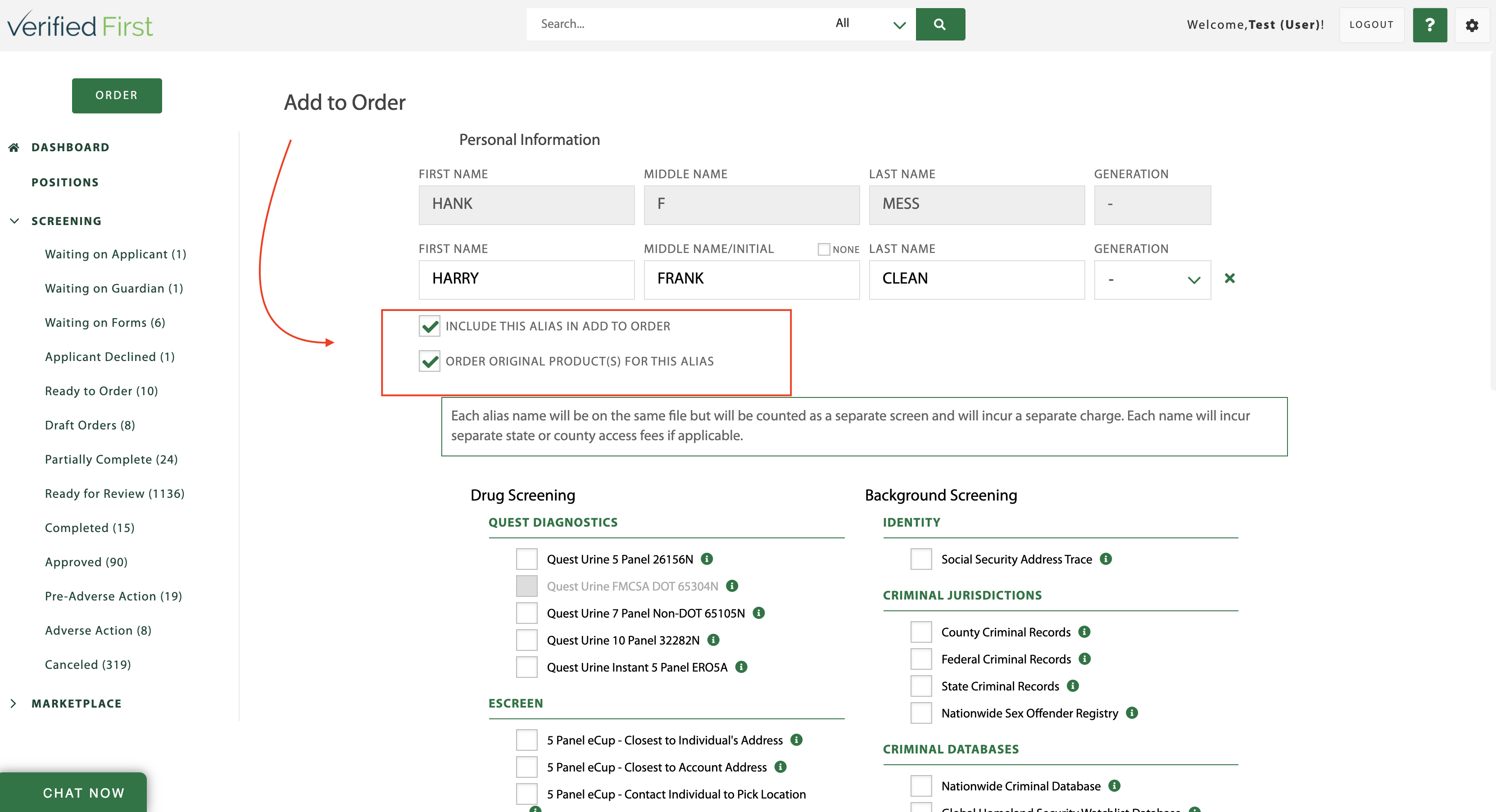
Task: Open Ready for Review (1136)
Action: pos(115,494)
